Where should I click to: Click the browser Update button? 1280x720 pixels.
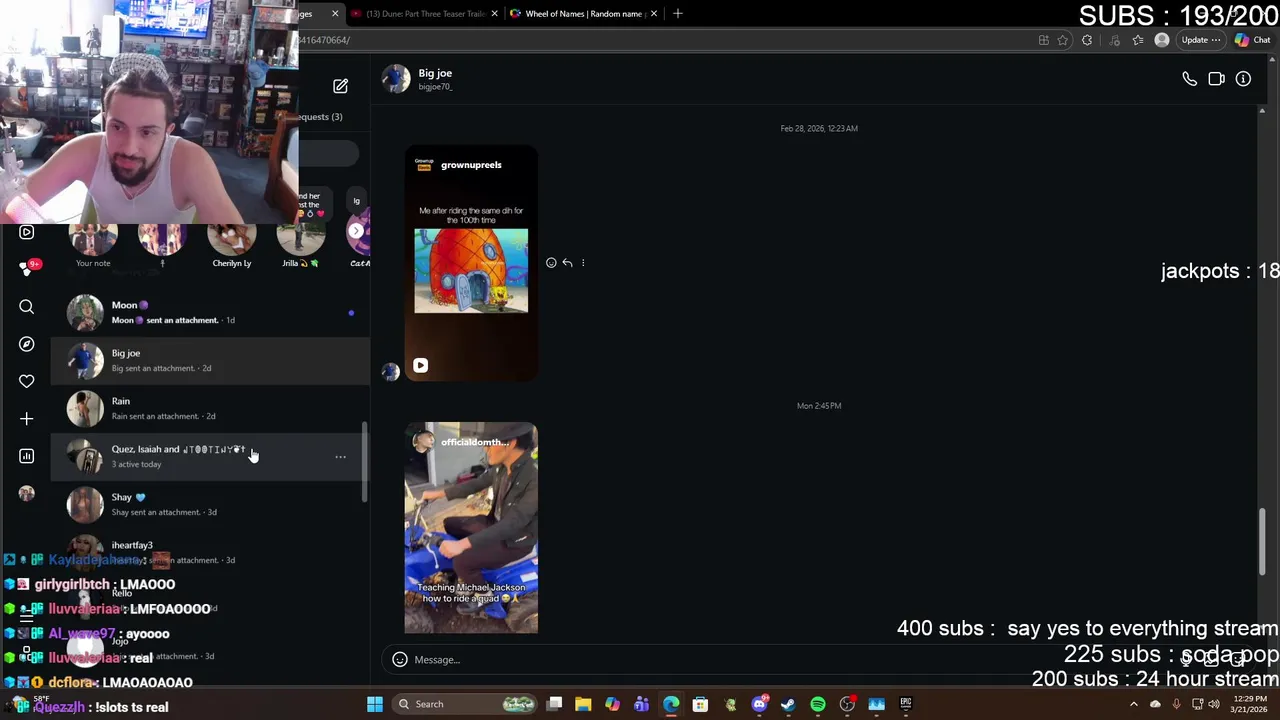[1200, 40]
